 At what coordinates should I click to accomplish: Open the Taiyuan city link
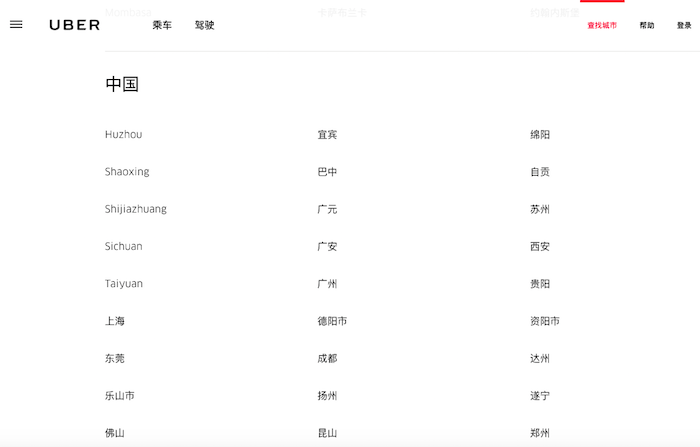[124, 284]
